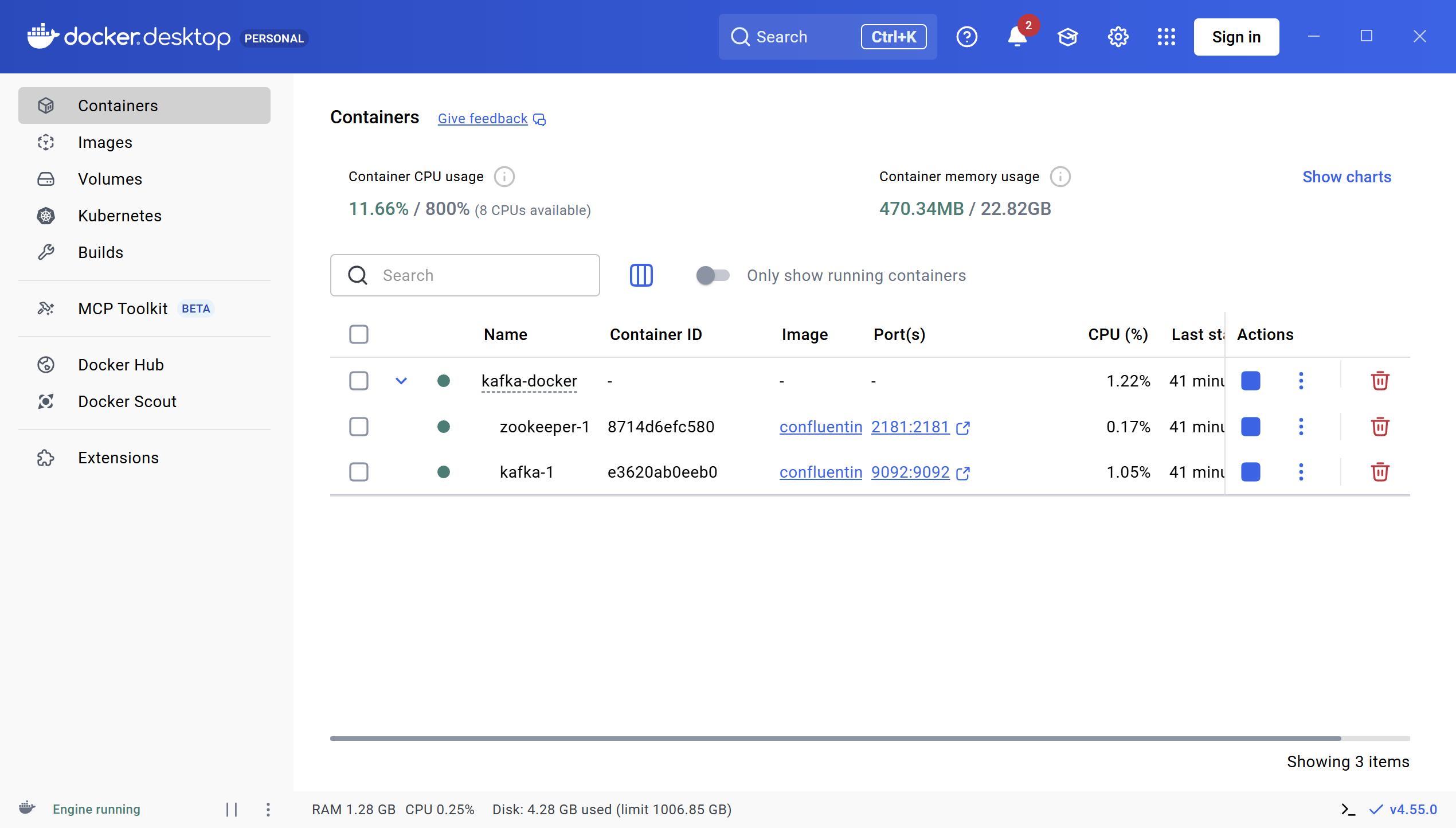
Task: Open the terminal icon in status bar
Action: tap(1348, 809)
